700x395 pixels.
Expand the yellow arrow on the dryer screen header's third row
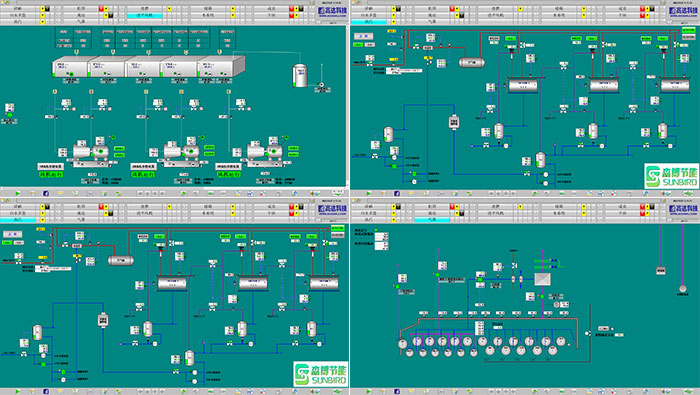point(393,220)
